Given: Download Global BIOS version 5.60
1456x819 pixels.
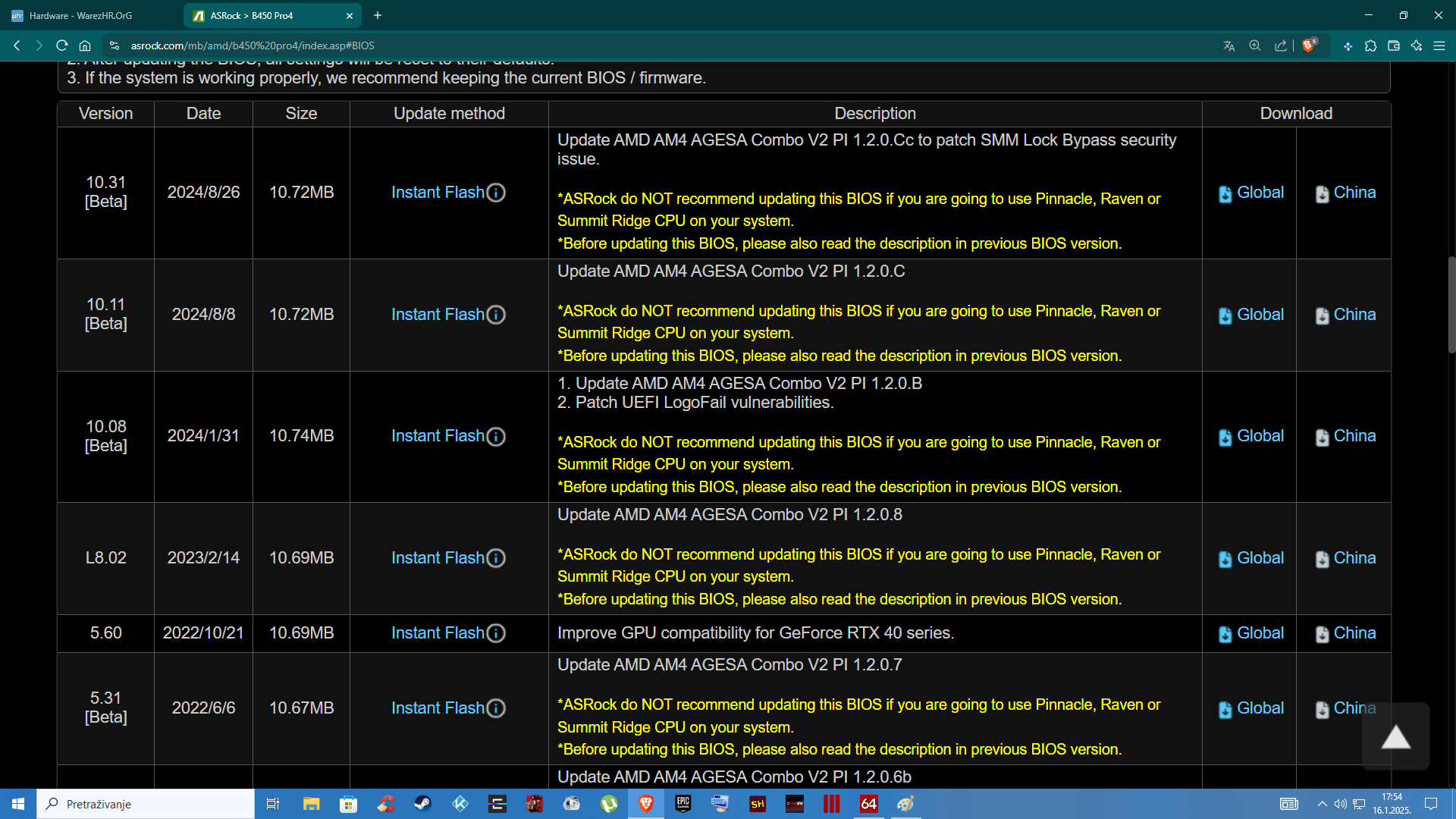Looking at the screenshot, I should click(1250, 633).
